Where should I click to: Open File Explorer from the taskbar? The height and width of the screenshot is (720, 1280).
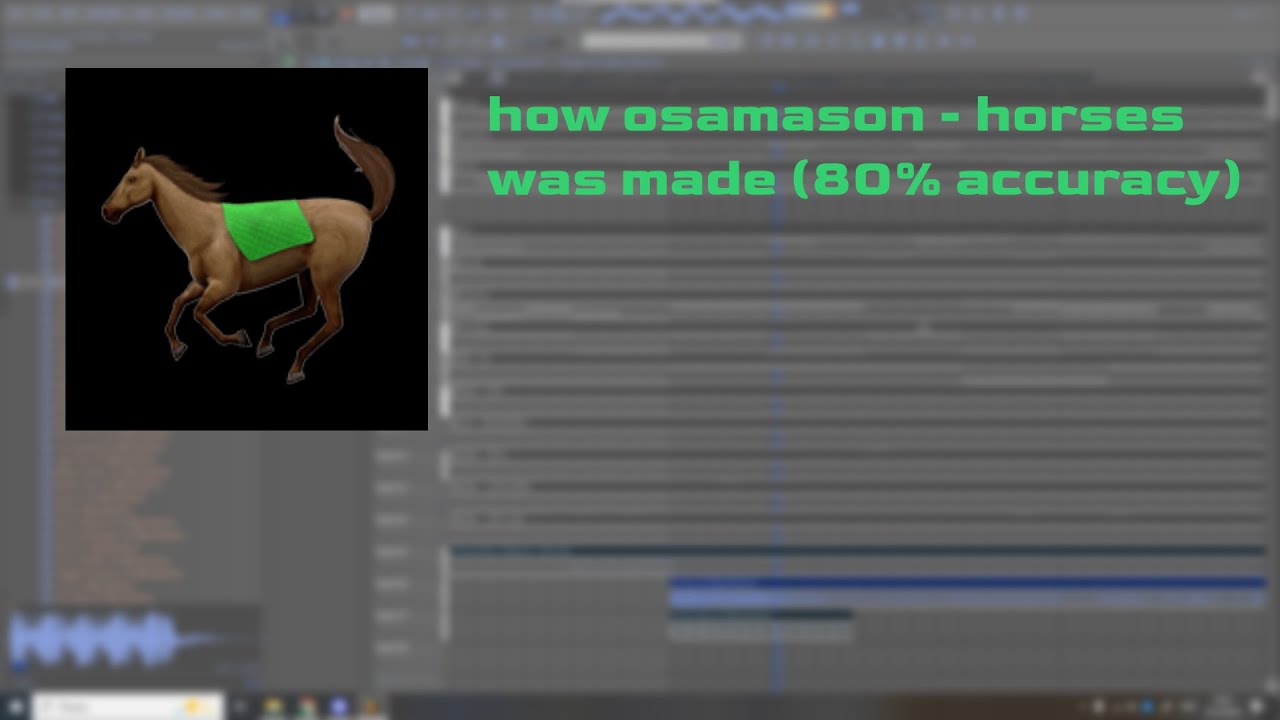(x=273, y=707)
